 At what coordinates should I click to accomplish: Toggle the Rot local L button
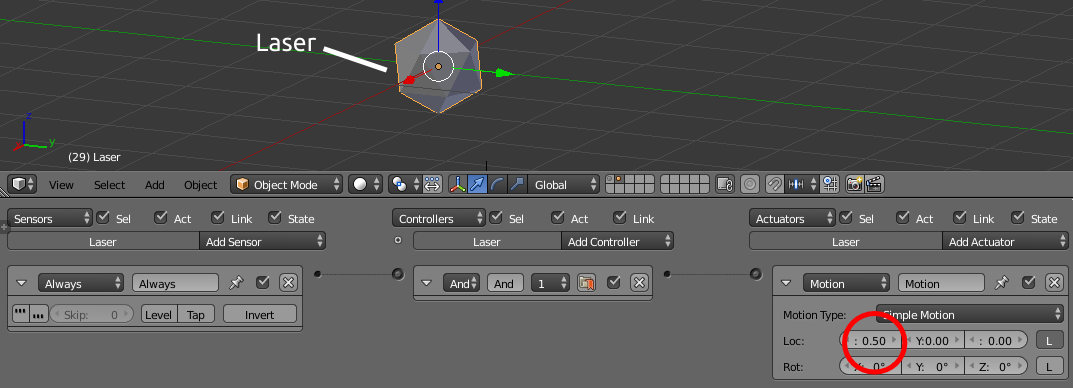(1049, 366)
